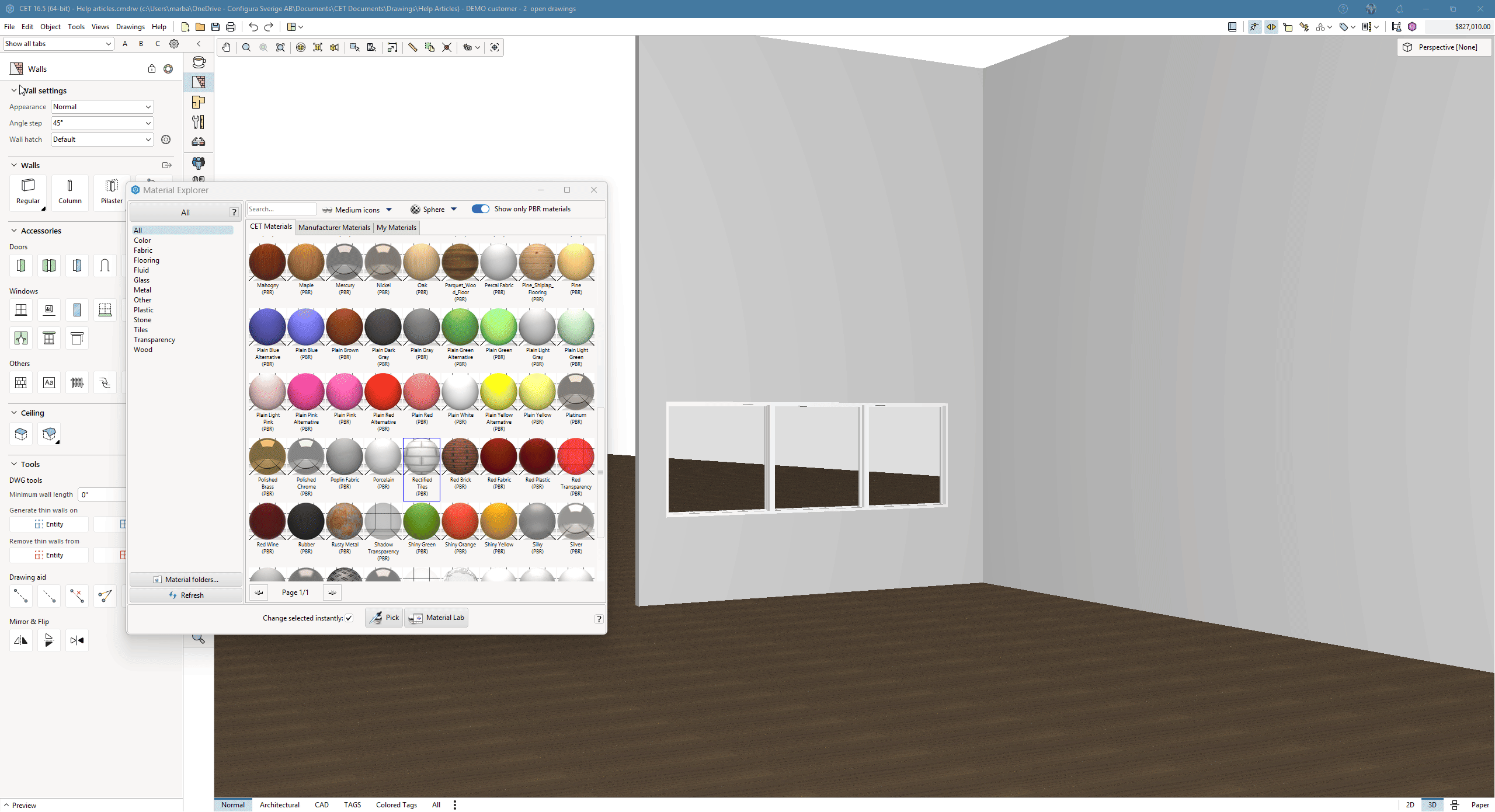This screenshot has width=1495, height=812.
Task: Select the Column wall tool
Action: pyautogui.click(x=69, y=192)
